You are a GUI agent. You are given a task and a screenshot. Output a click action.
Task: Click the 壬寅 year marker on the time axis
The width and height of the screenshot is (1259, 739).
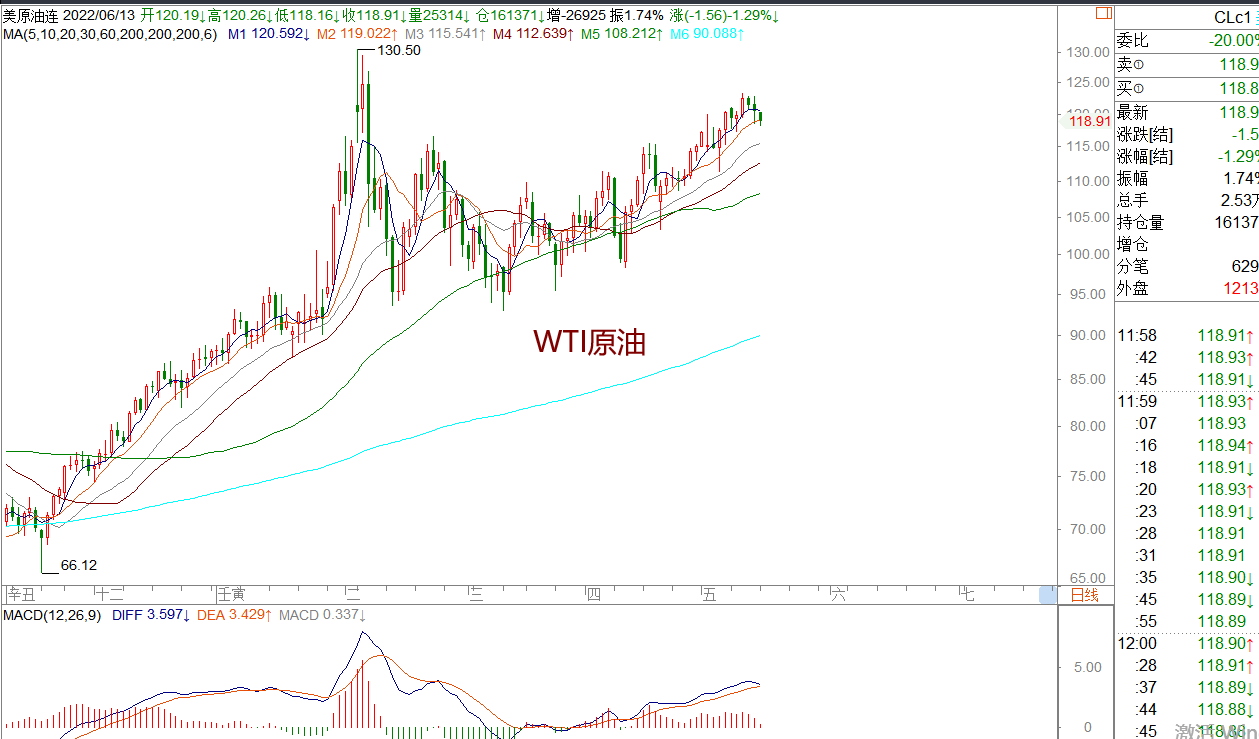click(232, 595)
